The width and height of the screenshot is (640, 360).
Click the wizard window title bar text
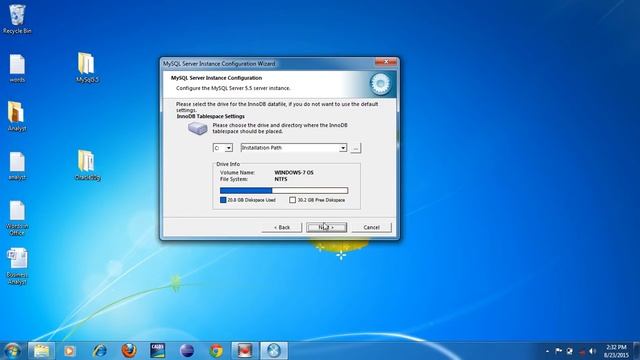click(x=219, y=64)
